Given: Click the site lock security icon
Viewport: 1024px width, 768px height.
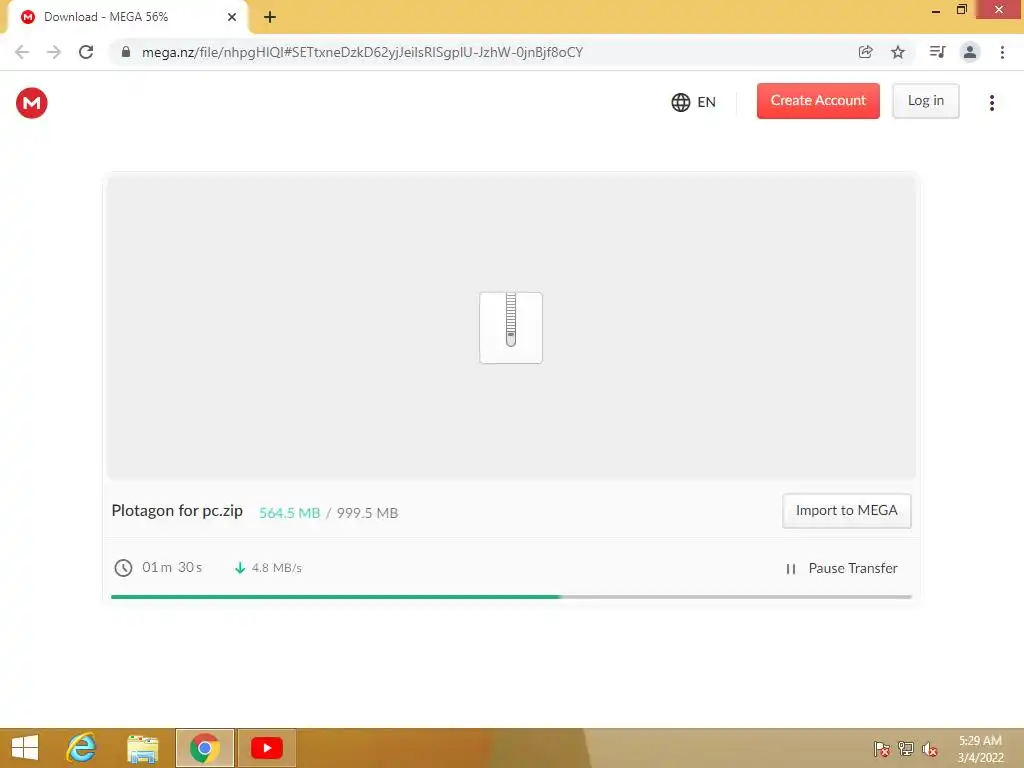Looking at the screenshot, I should pos(126,52).
